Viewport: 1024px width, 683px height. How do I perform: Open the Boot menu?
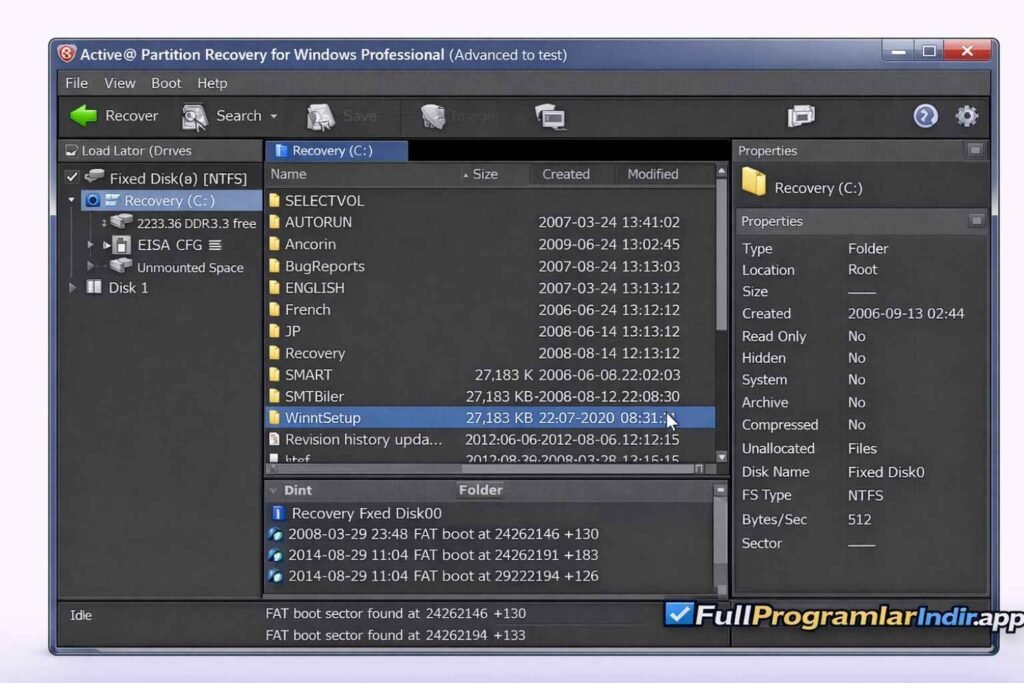click(166, 83)
